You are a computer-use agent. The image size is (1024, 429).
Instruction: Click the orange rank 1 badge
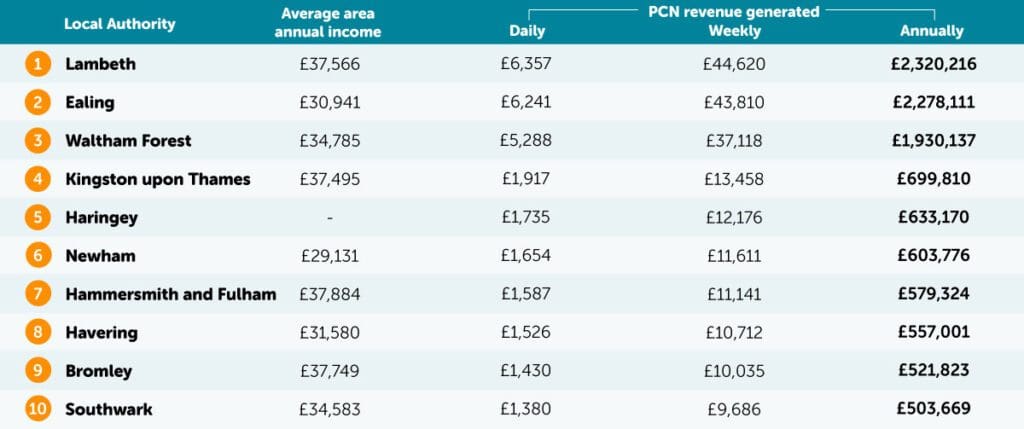point(38,64)
